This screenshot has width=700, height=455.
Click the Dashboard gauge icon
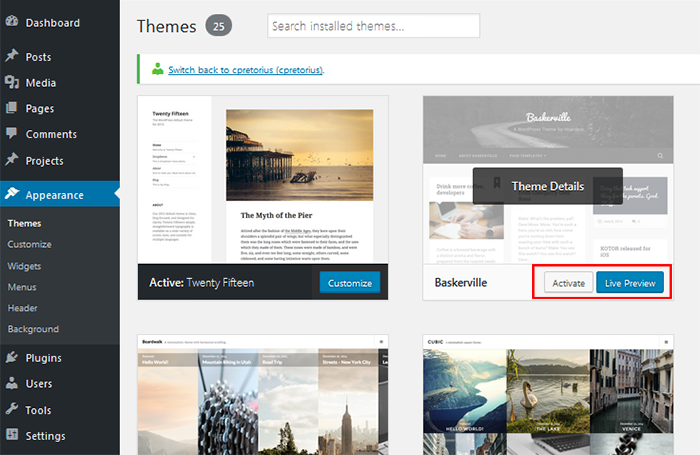tap(12, 21)
